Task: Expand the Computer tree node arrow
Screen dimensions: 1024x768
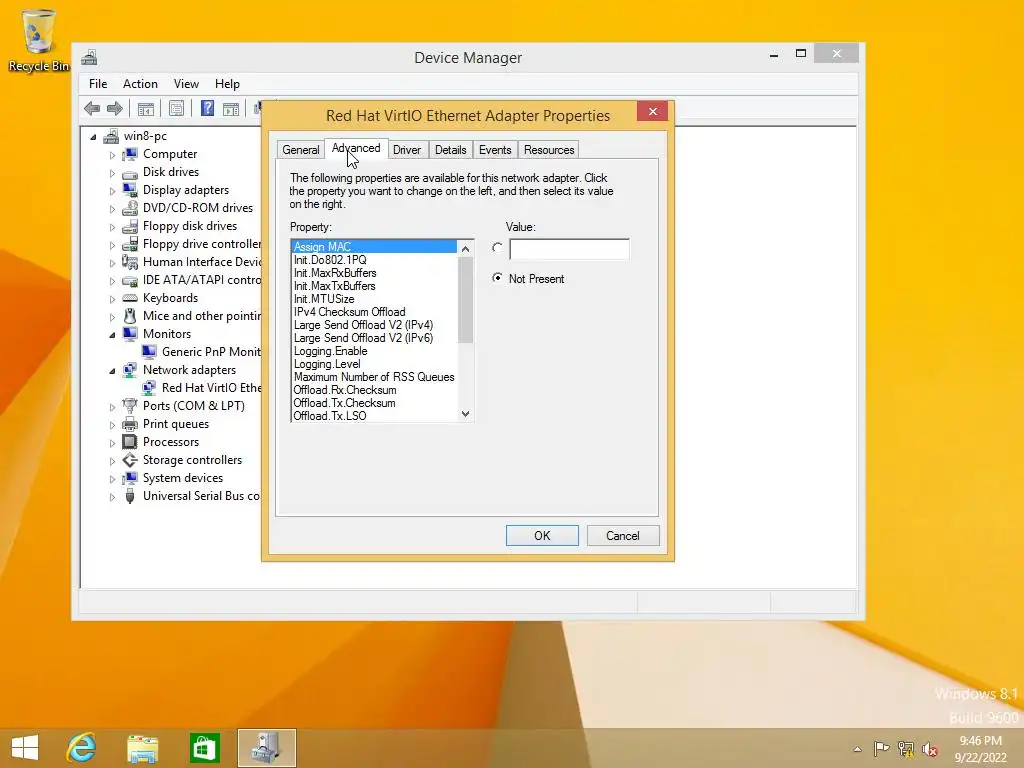Action: (x=112, y=155)
